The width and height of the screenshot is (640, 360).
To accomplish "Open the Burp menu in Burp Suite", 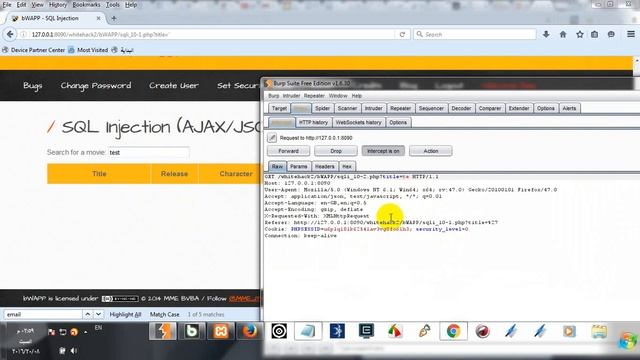I will coord(273,96).
